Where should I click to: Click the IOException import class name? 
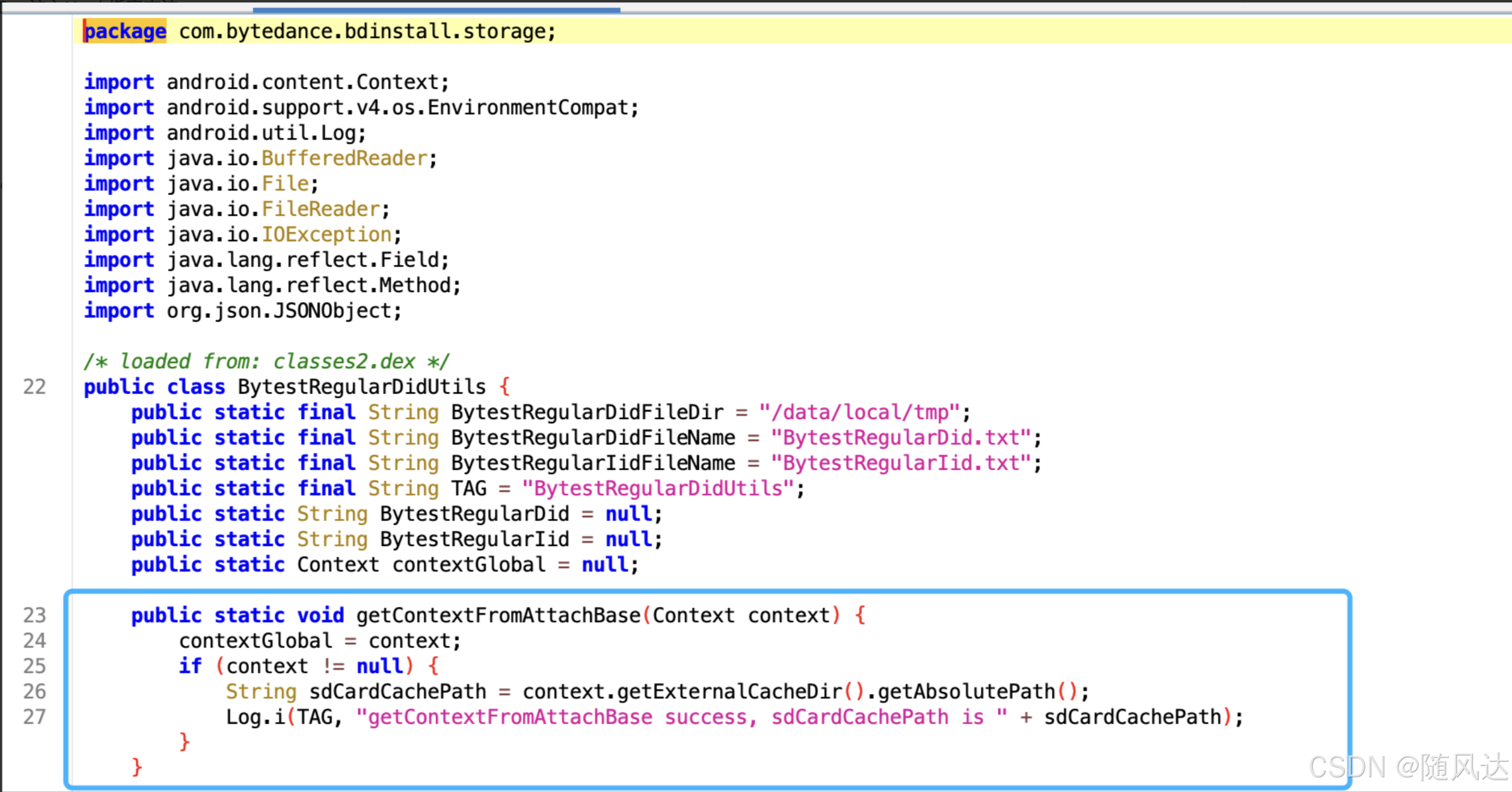[326, 235]
